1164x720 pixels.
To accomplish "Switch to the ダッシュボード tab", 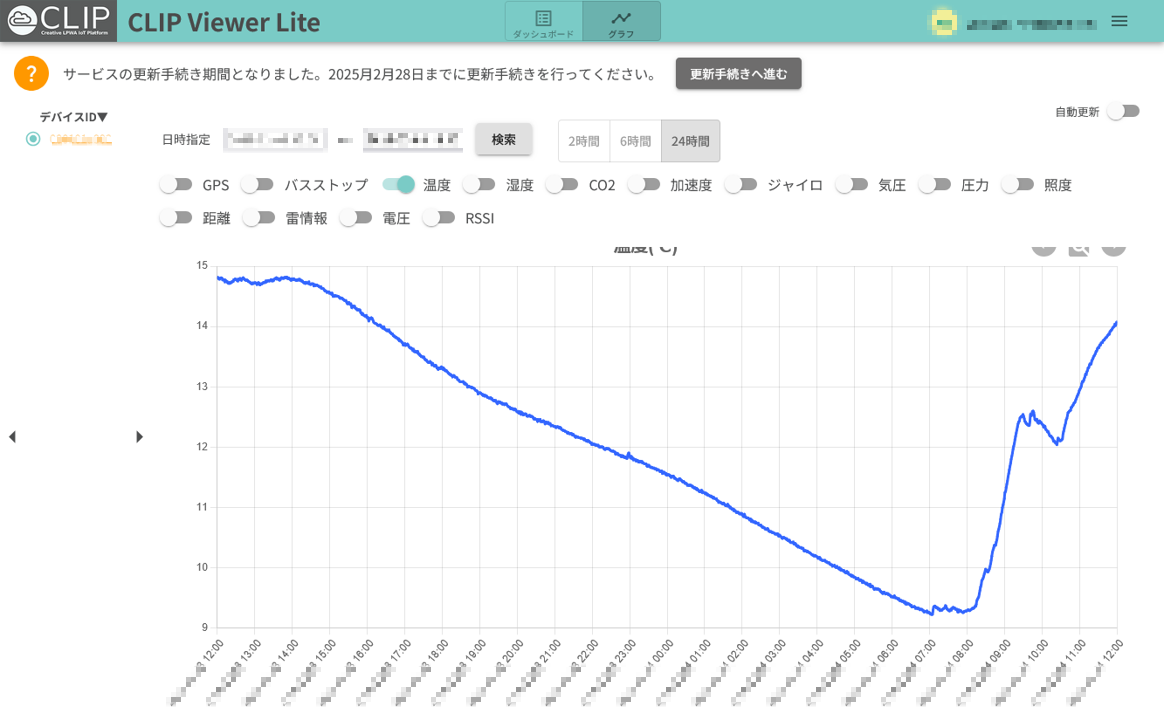I will click(543, 22).
